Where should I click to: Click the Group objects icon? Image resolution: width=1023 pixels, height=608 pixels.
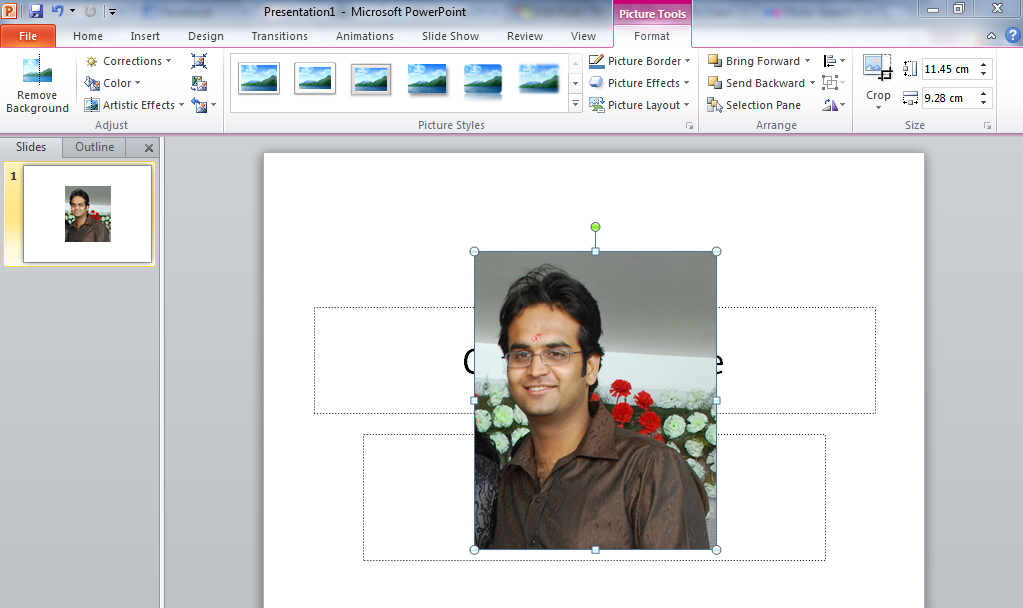tap(833, 83)
